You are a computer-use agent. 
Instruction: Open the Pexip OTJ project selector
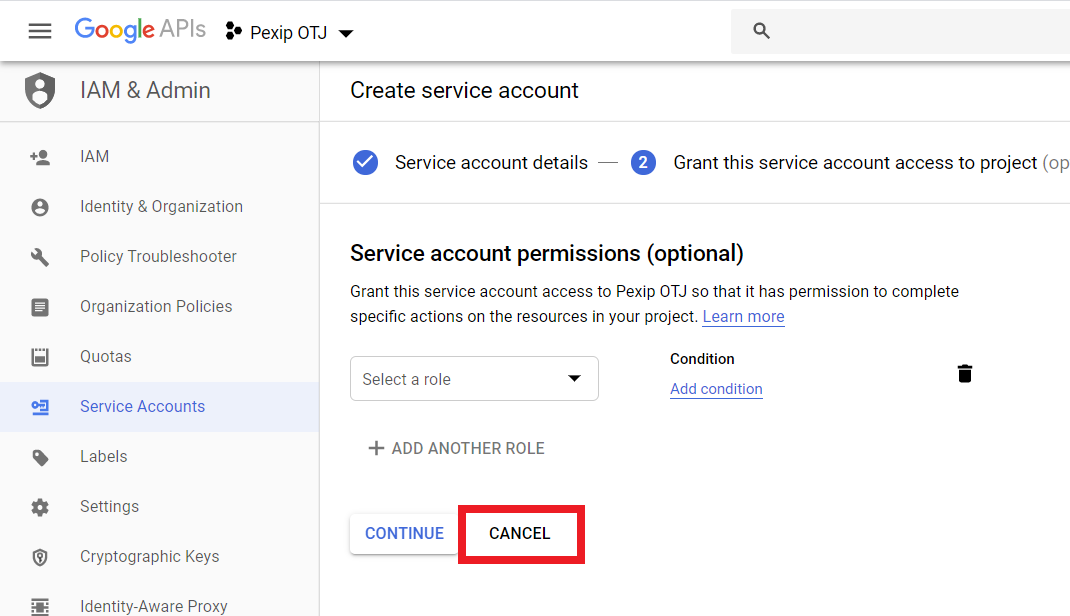[290, 33]
